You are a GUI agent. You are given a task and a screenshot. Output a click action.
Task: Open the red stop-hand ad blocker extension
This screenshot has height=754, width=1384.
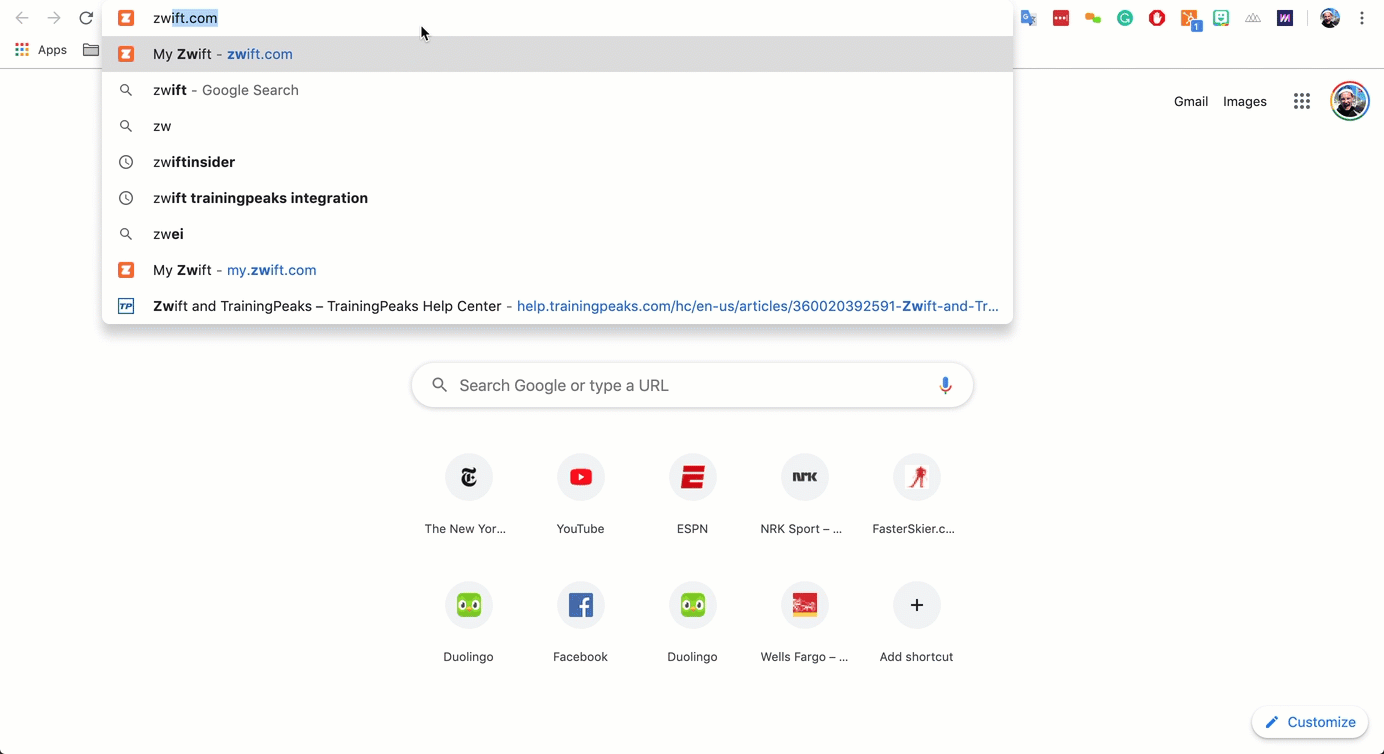click(x=1157, y=18)
